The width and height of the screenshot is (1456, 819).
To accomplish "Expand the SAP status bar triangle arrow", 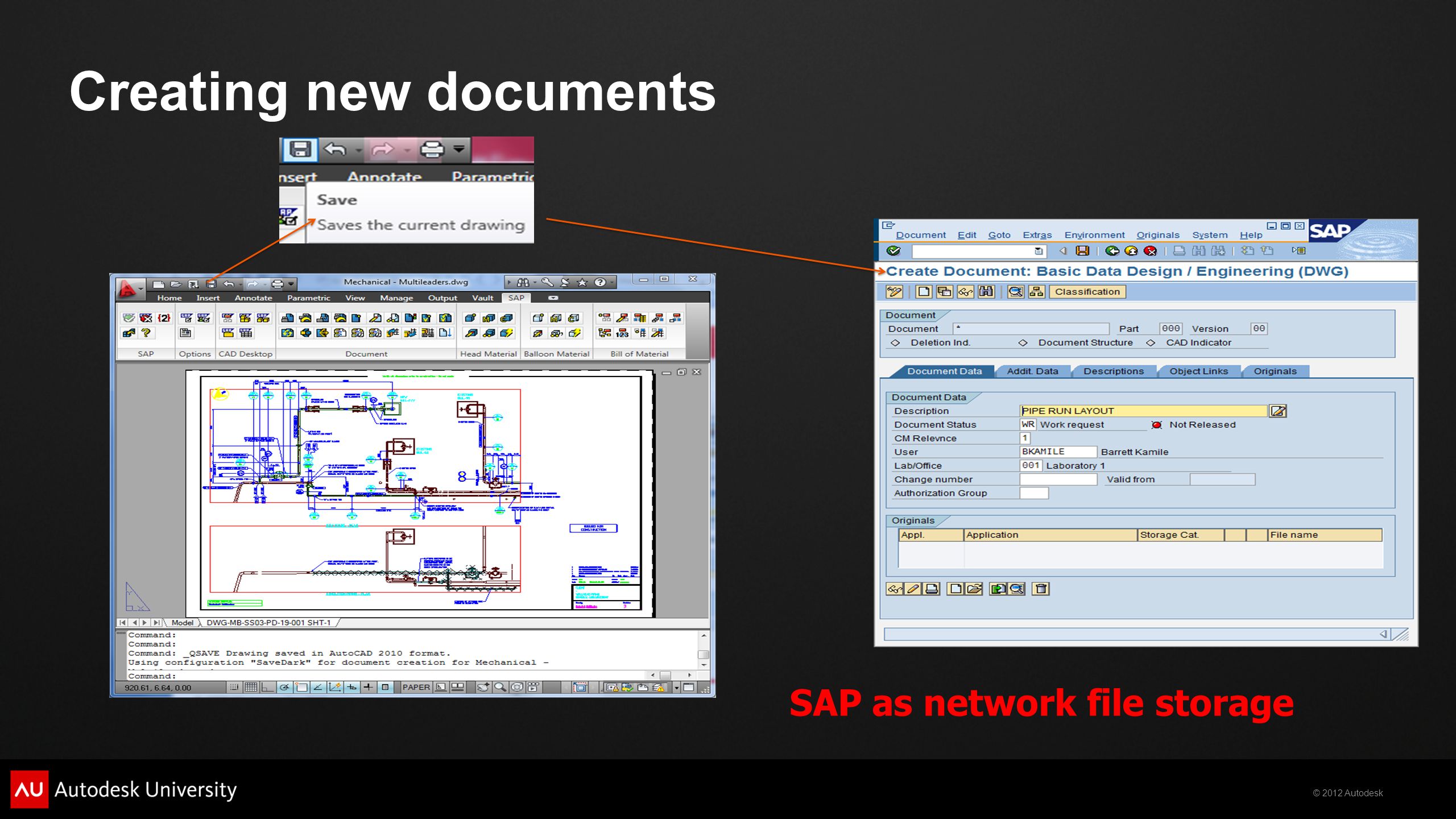I will pos(1383,634).
